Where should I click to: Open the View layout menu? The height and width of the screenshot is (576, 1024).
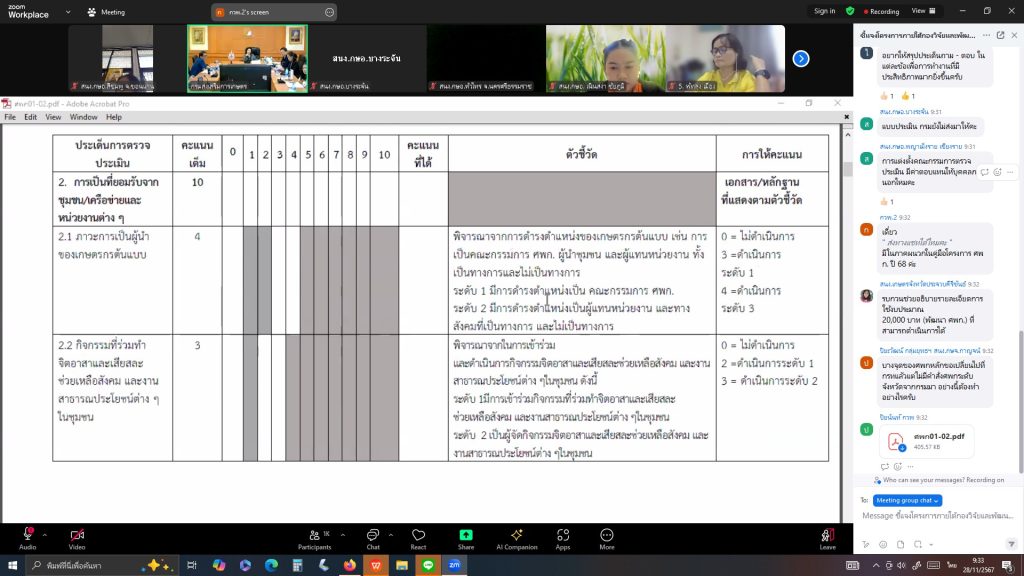tap(922, 11)
